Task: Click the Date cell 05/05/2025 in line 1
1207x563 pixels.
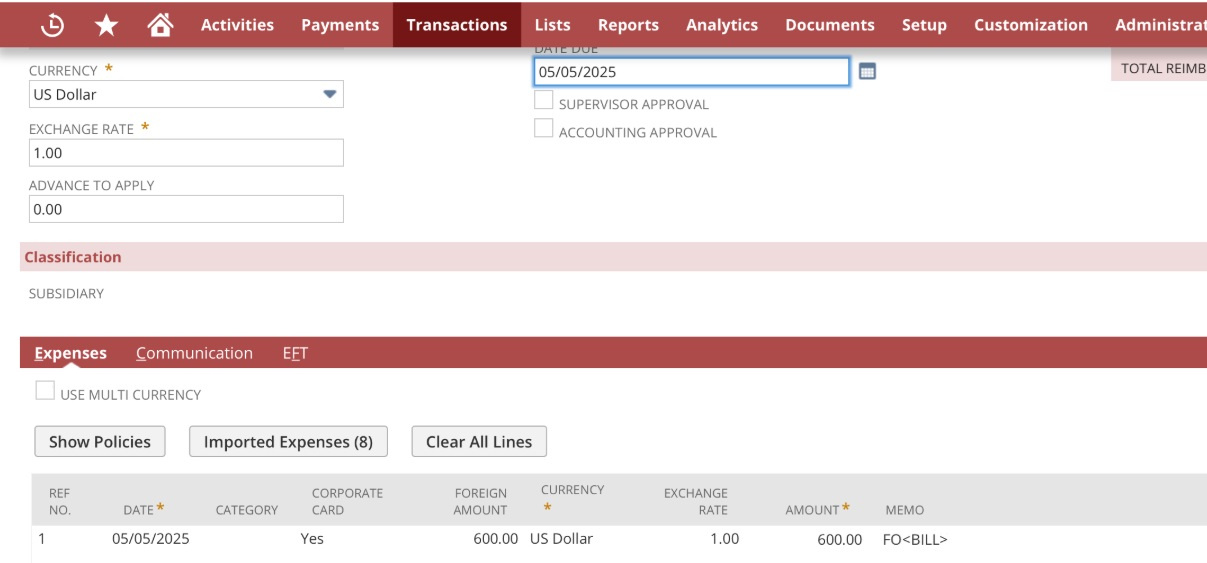Action: 150,539
